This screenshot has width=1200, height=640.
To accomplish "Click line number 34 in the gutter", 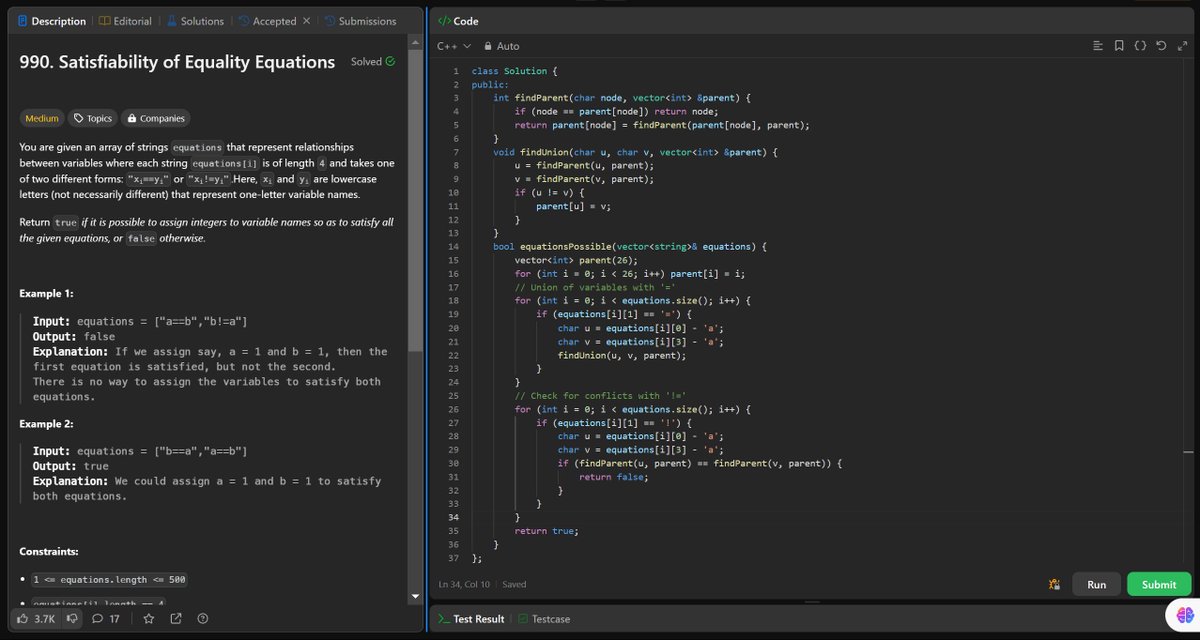I will click(x=454, y=517).
